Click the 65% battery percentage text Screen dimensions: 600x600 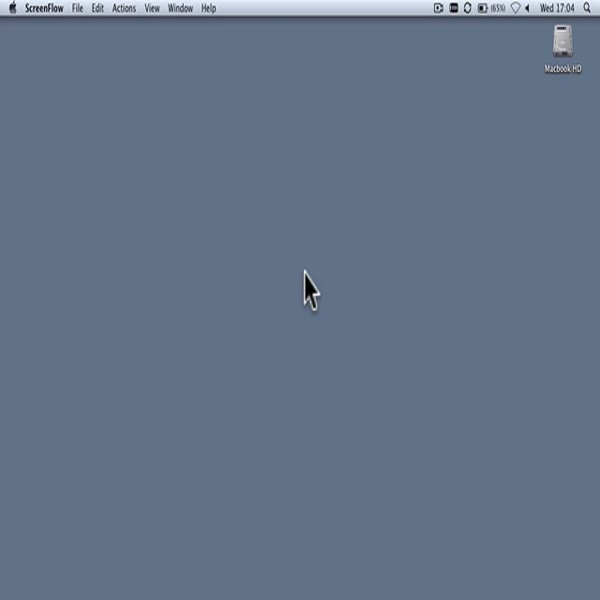pos(497,8)
